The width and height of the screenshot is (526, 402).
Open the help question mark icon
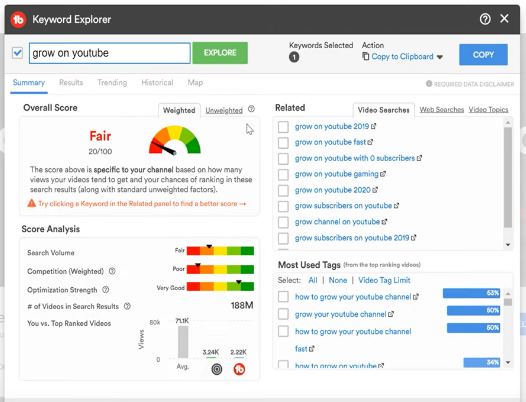point(485,19)
